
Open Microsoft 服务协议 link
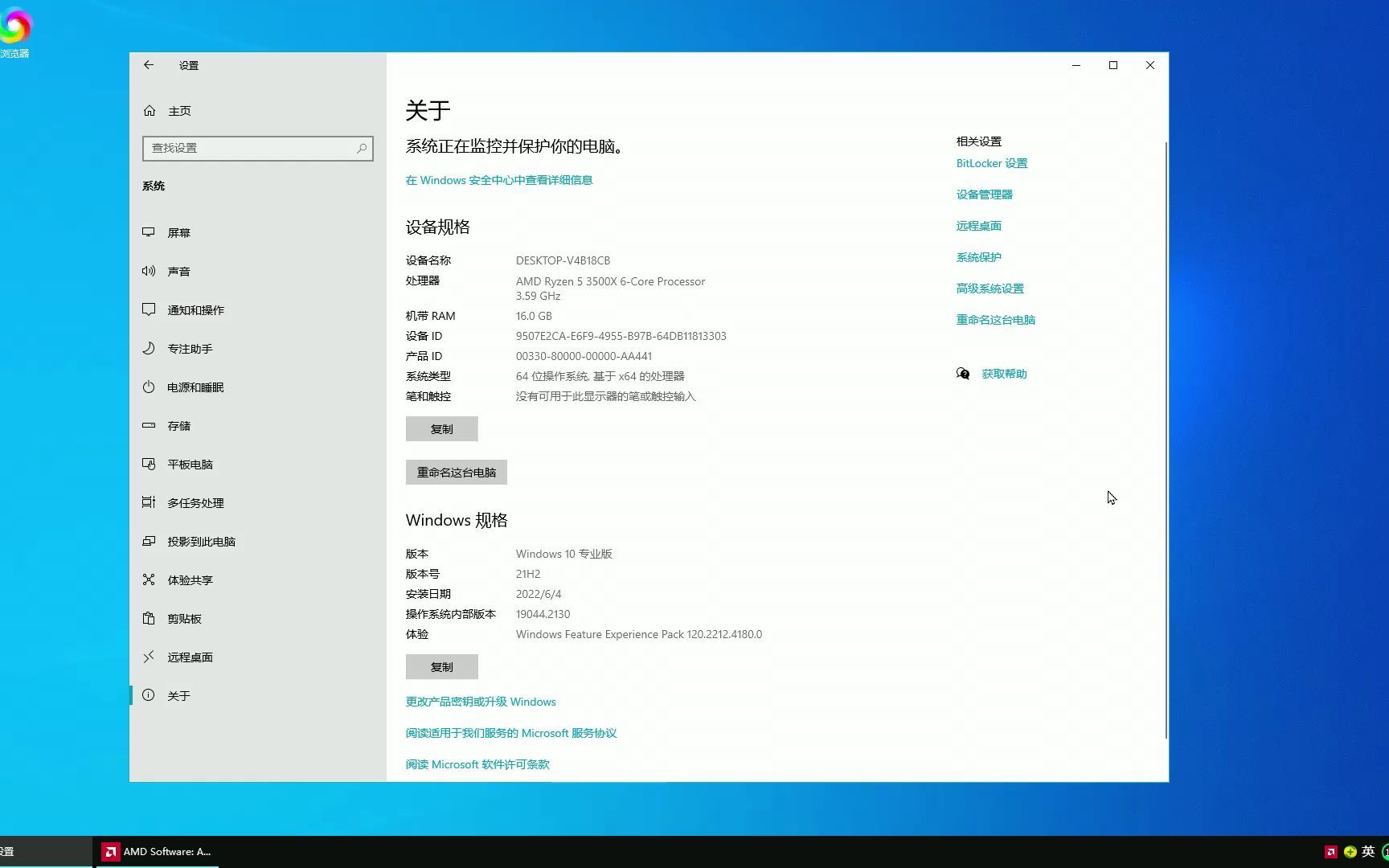tap(511, 733)
